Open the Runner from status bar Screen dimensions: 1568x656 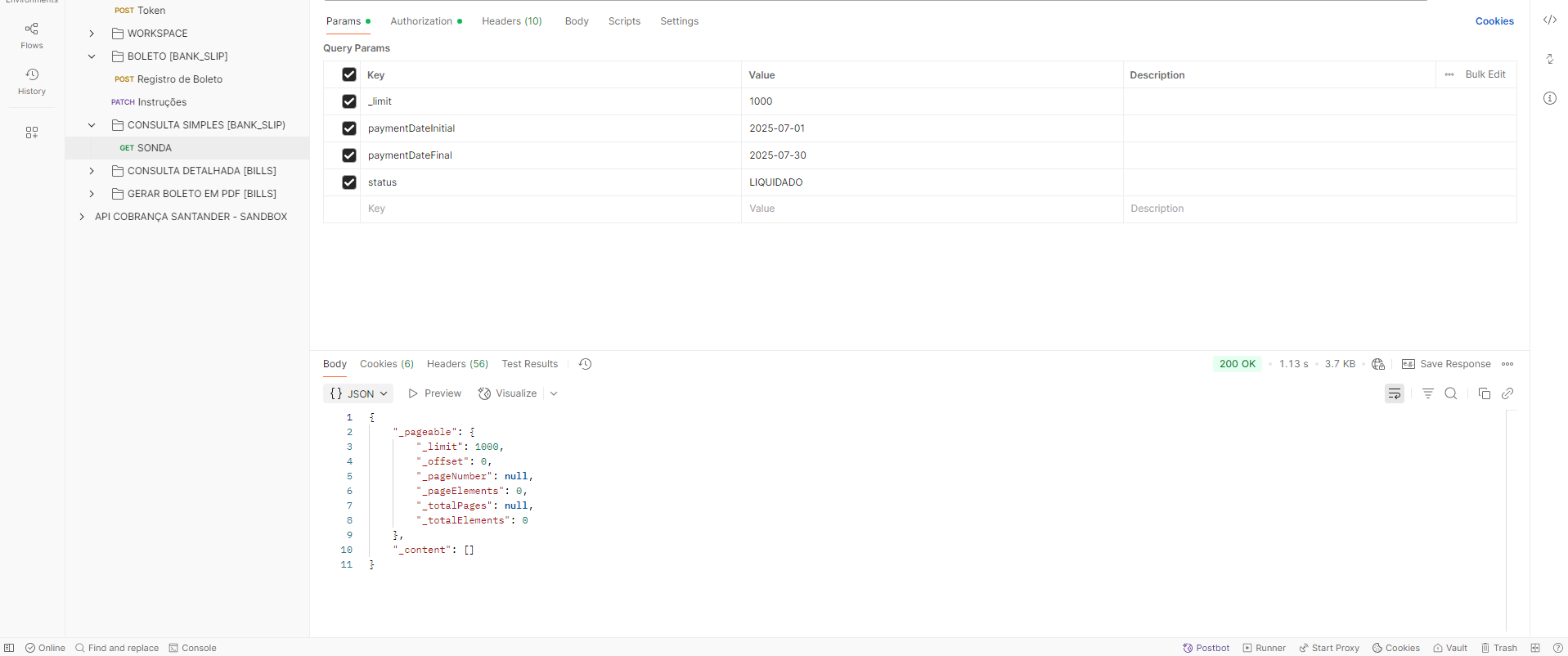pyautogui.click(x=1265, y=648)
